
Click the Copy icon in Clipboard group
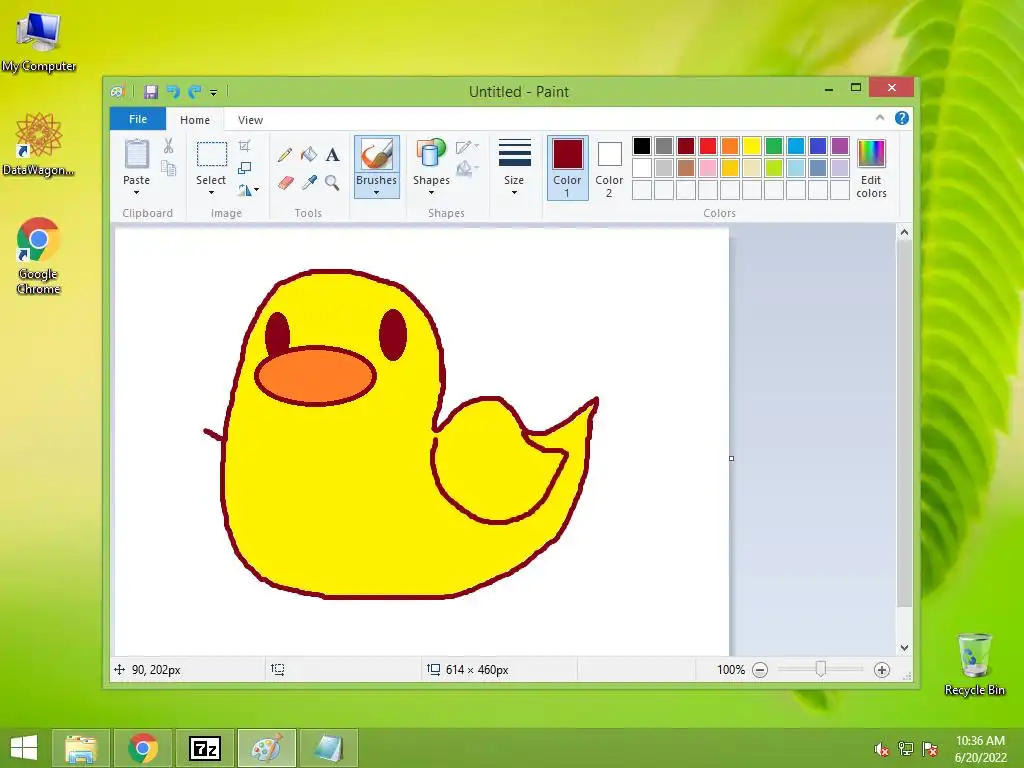point(168,168)
